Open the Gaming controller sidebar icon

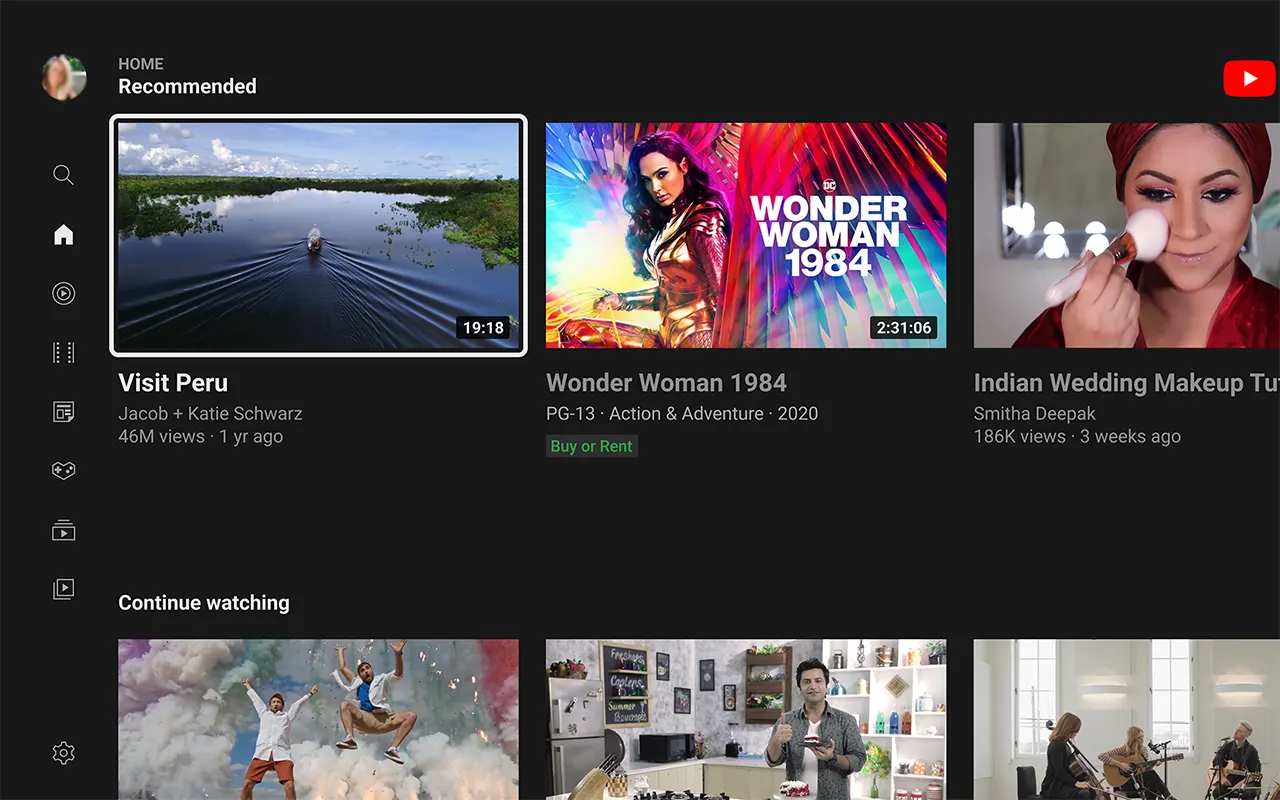coord(63,470)
